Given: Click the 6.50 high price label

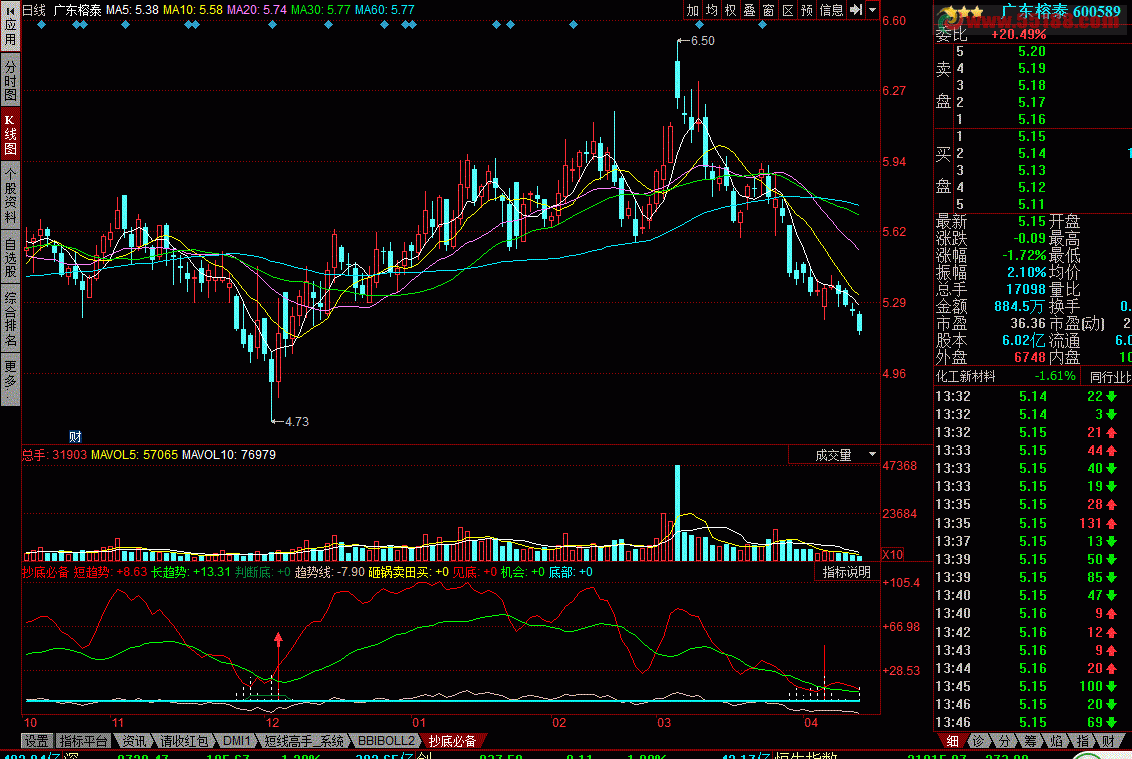Looking at the screenshot, I should pyautogui.click(x=702, y=41).
